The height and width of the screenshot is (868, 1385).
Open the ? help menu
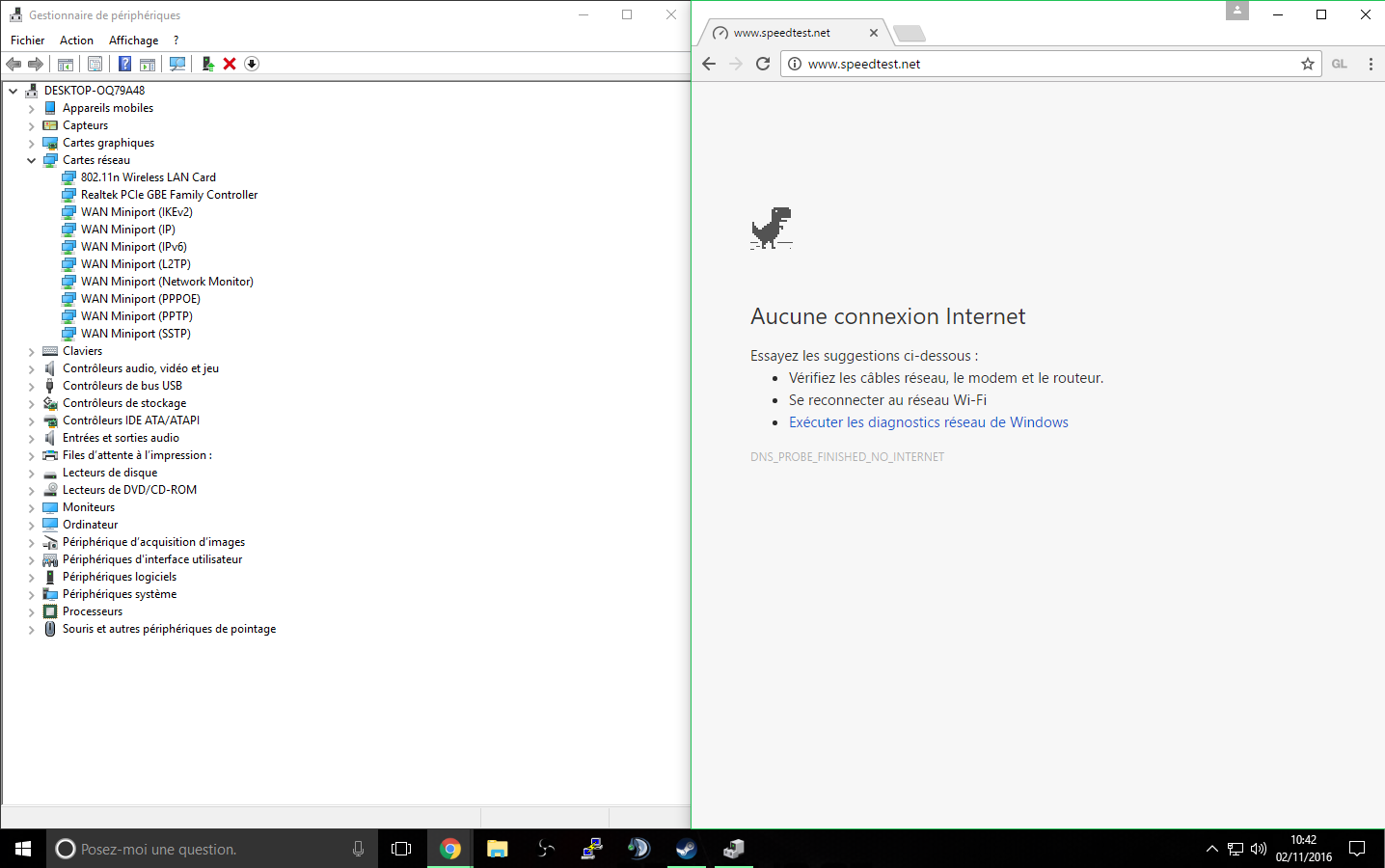click(176, 41)
